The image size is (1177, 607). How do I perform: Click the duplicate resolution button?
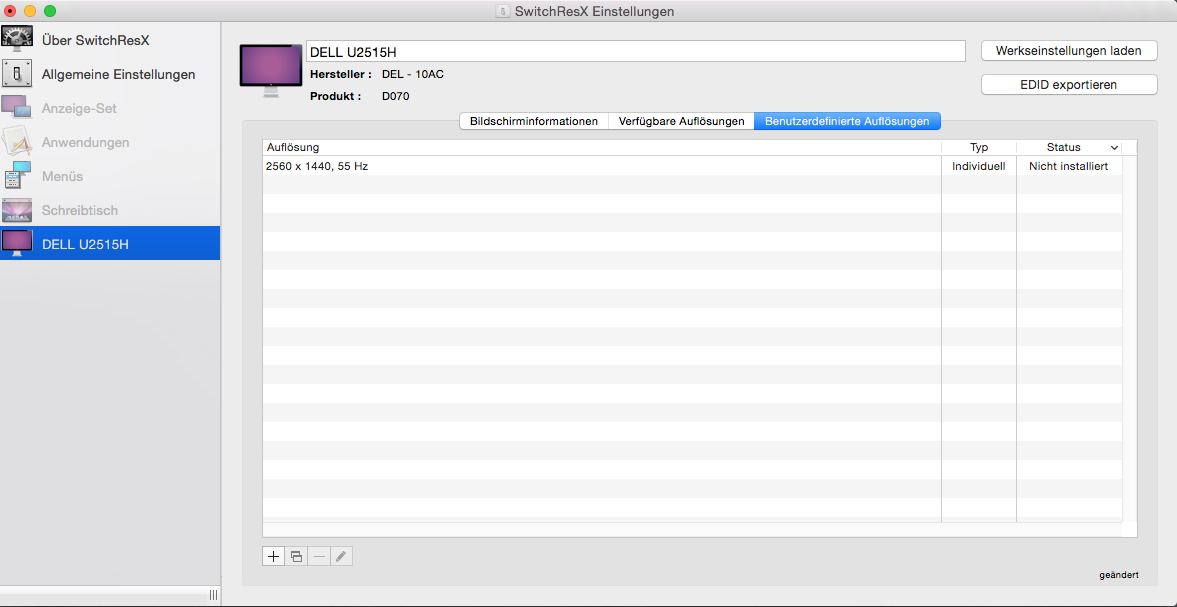pos(297,556)
